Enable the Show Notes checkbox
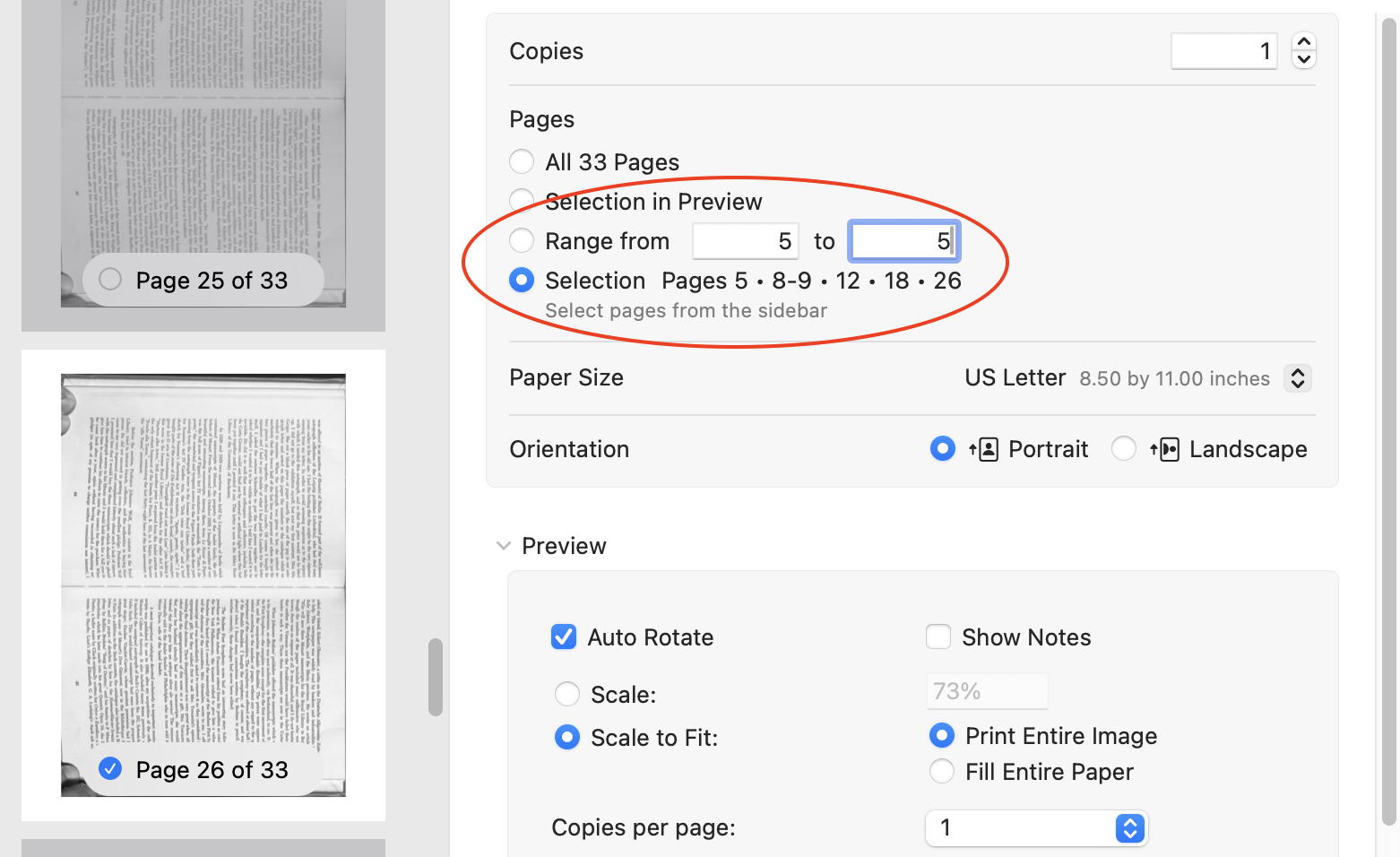 [x=938, y=637]
